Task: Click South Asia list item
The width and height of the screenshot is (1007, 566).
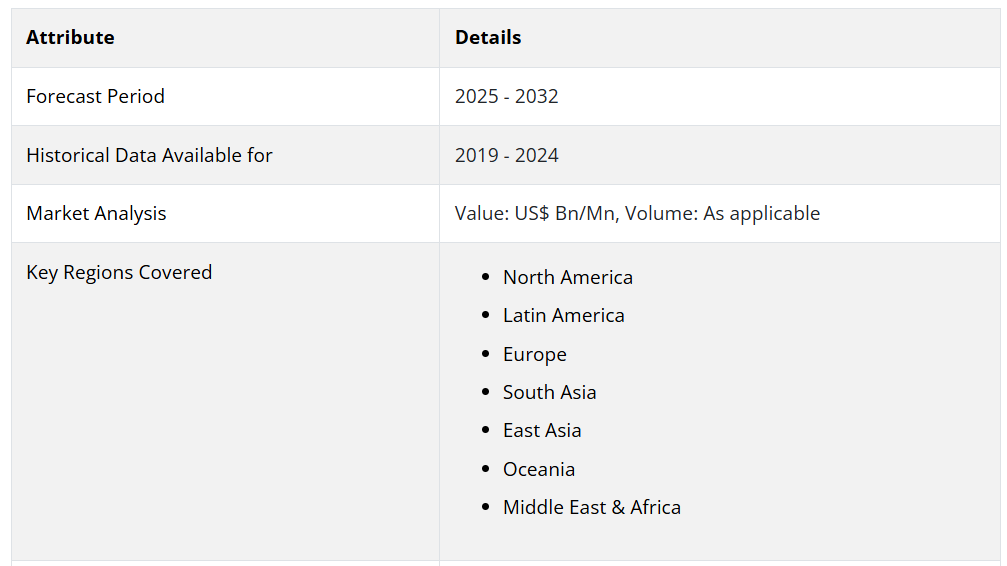Action: [549, 393]
